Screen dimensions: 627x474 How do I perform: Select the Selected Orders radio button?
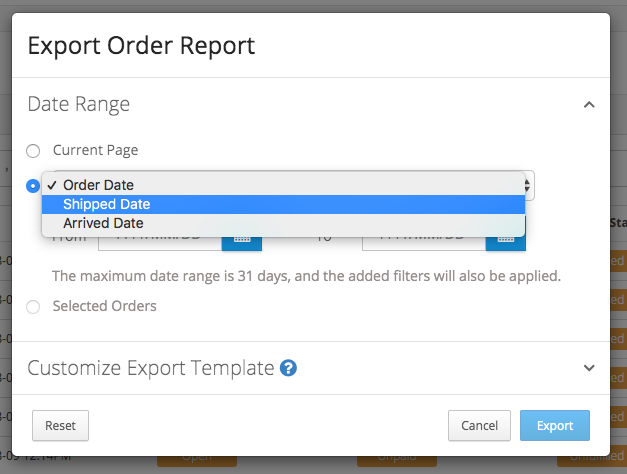tap(33, 307)
